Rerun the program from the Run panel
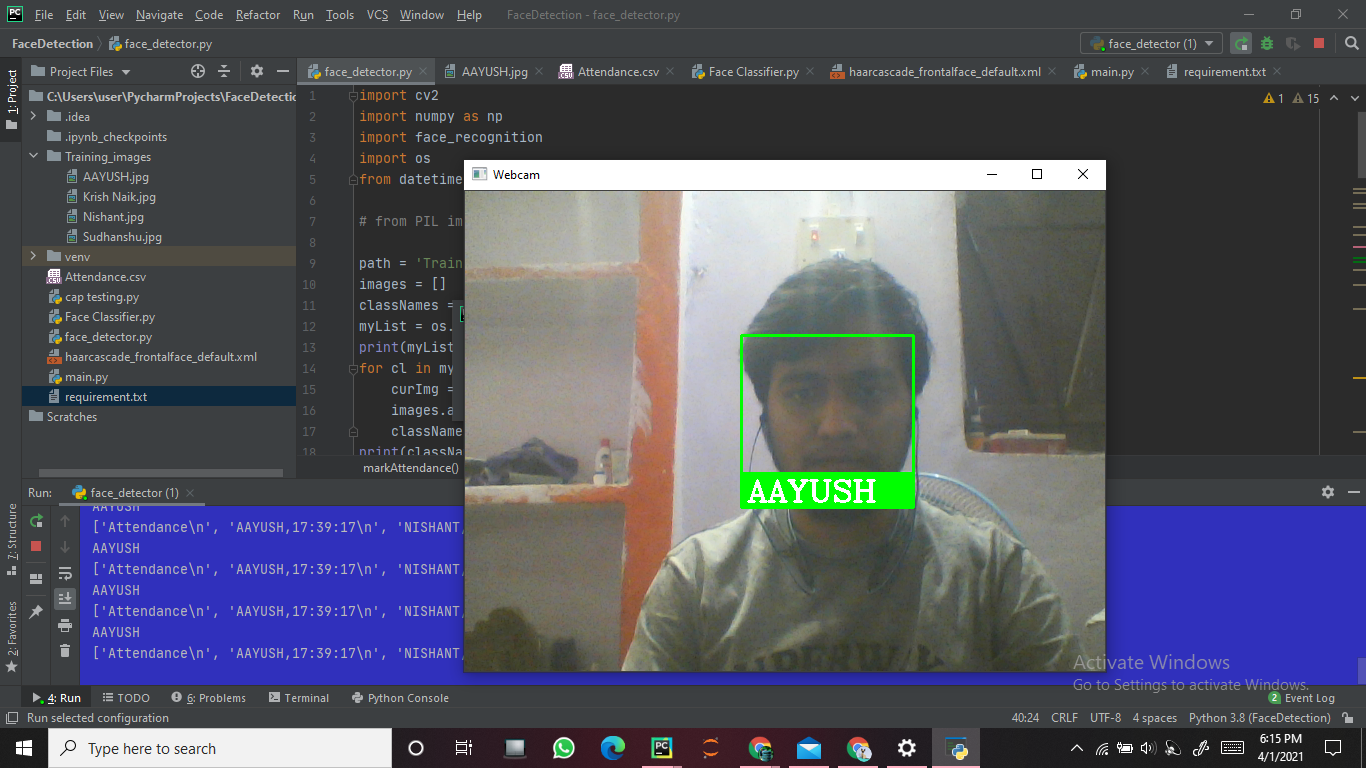1366x768 pixels. 35,522
